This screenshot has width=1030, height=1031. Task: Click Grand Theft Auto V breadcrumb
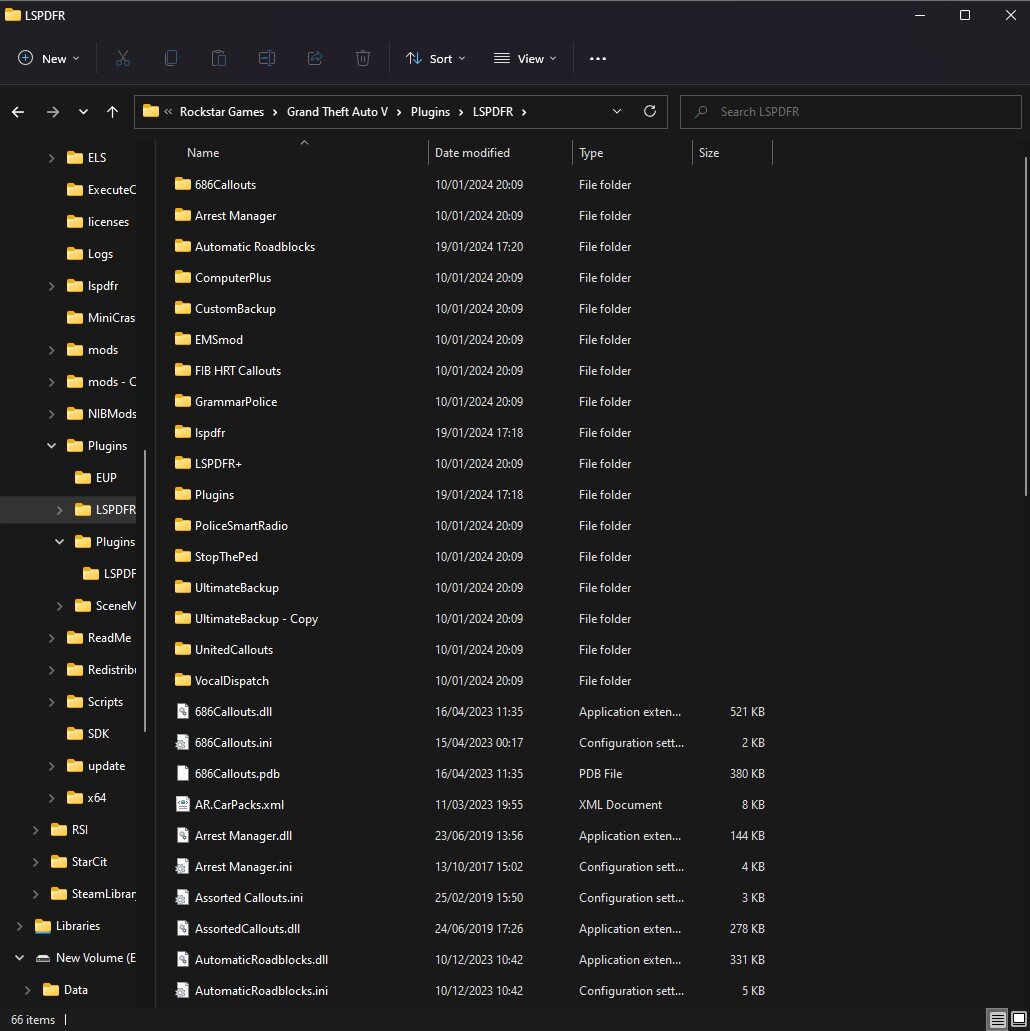[337, 112]
